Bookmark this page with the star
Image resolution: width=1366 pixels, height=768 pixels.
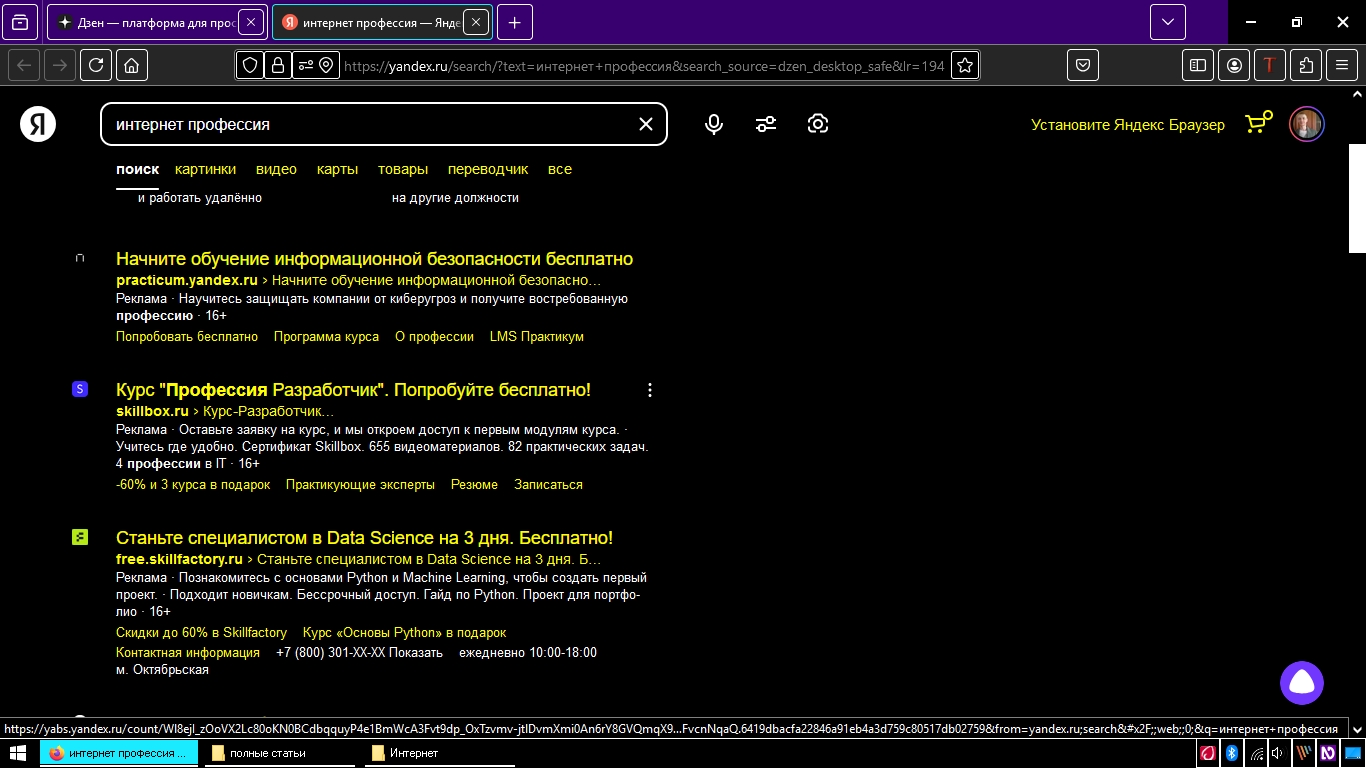point(965,65)
